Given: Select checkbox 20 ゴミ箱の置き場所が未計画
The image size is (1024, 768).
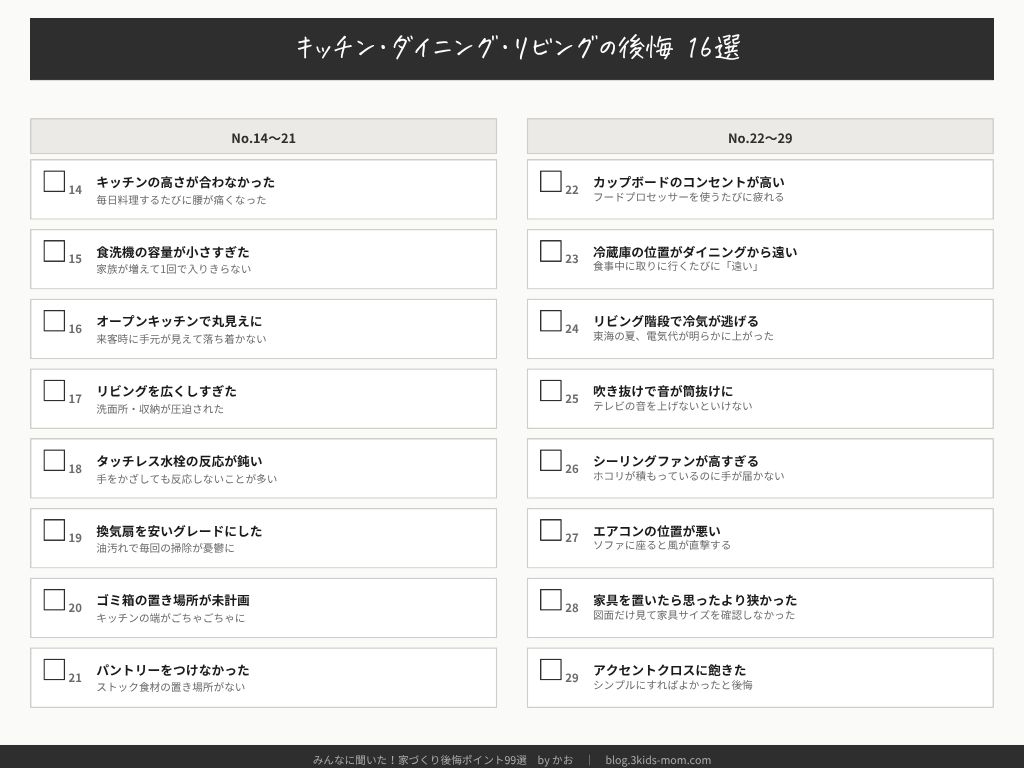Looking at the screenshot, I should [x=54, y=600].
